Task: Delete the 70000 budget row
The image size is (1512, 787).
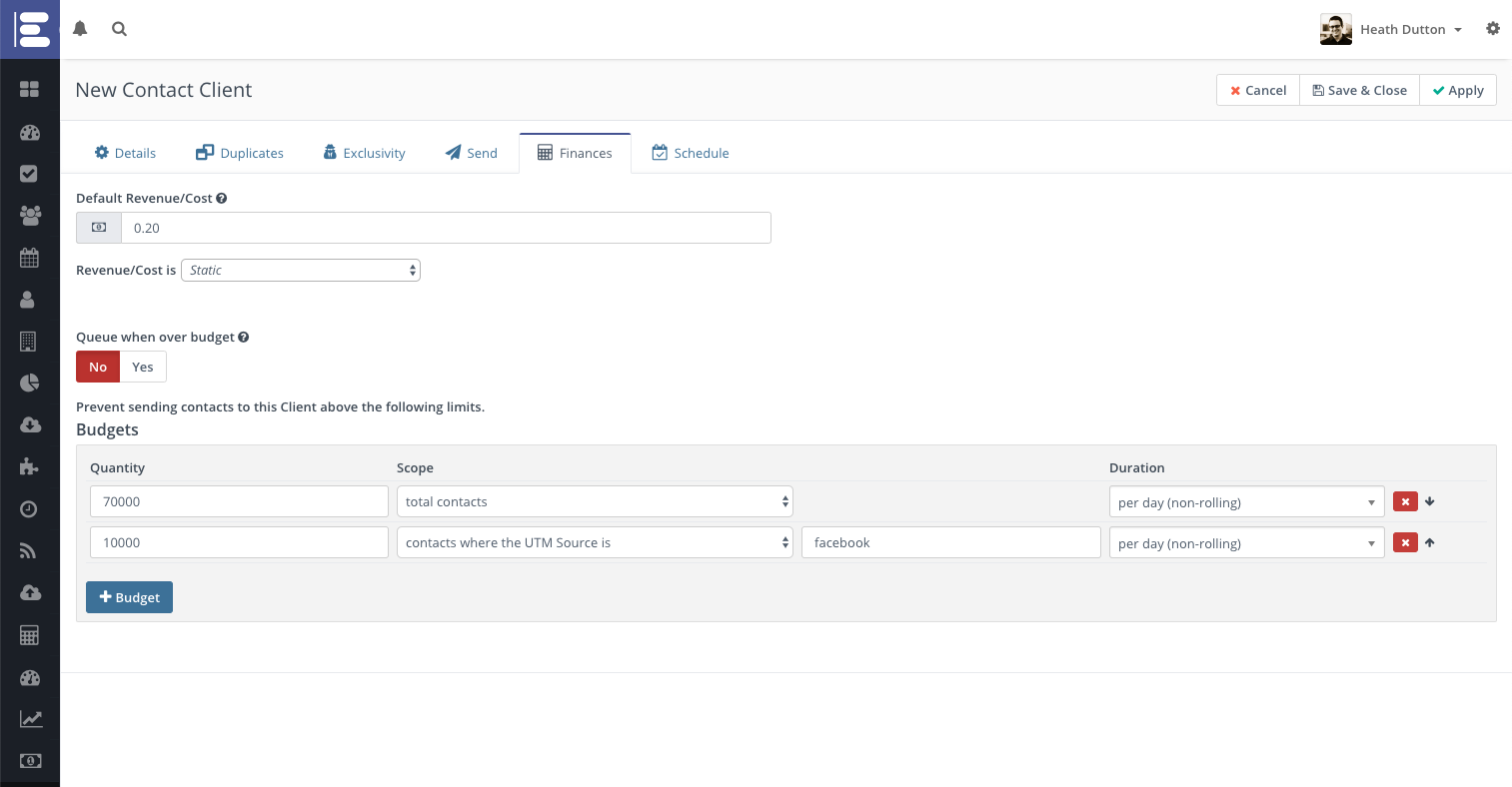Action: 1405,502
